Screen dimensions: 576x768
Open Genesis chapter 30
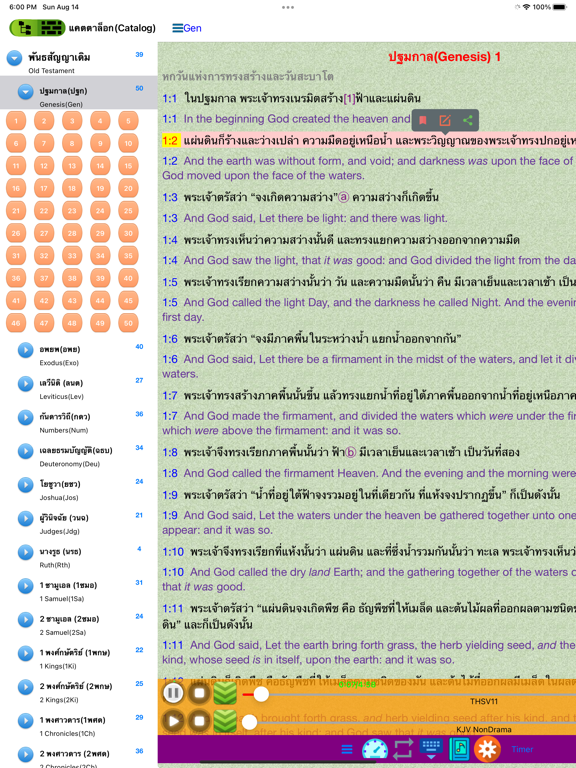pos(128,233)
